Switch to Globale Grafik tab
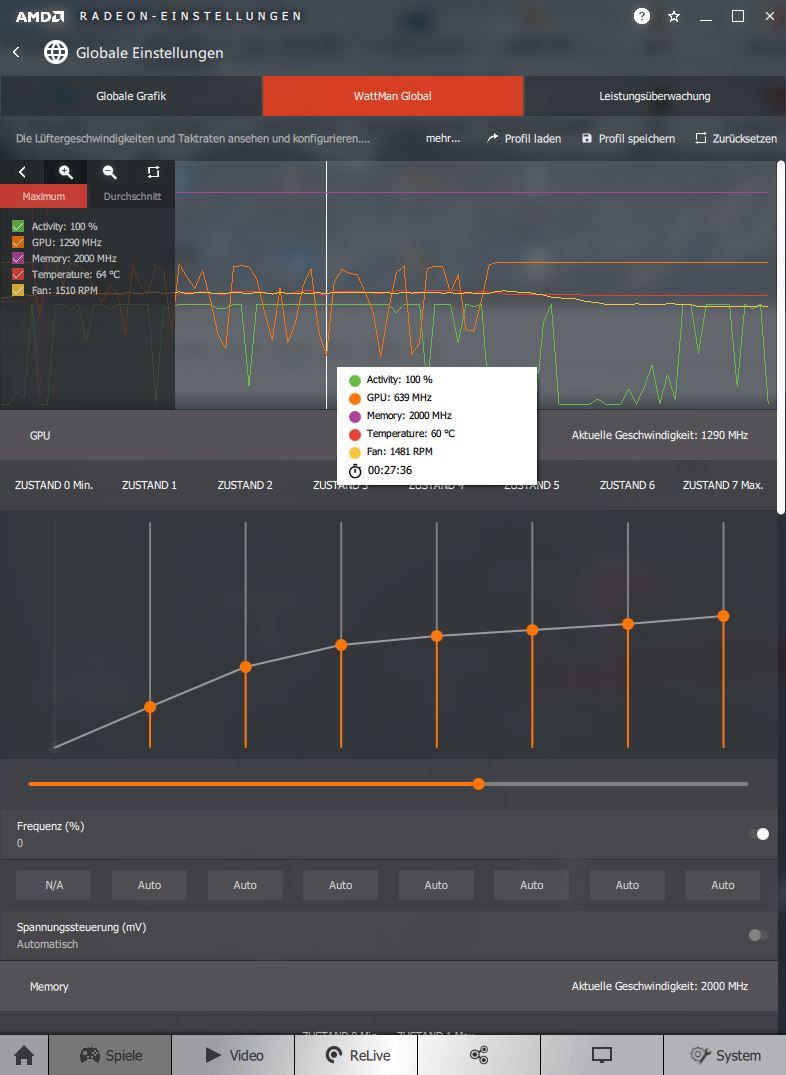Image resolution: width=786 pixels, height=1075 pixels. point(131,96)
